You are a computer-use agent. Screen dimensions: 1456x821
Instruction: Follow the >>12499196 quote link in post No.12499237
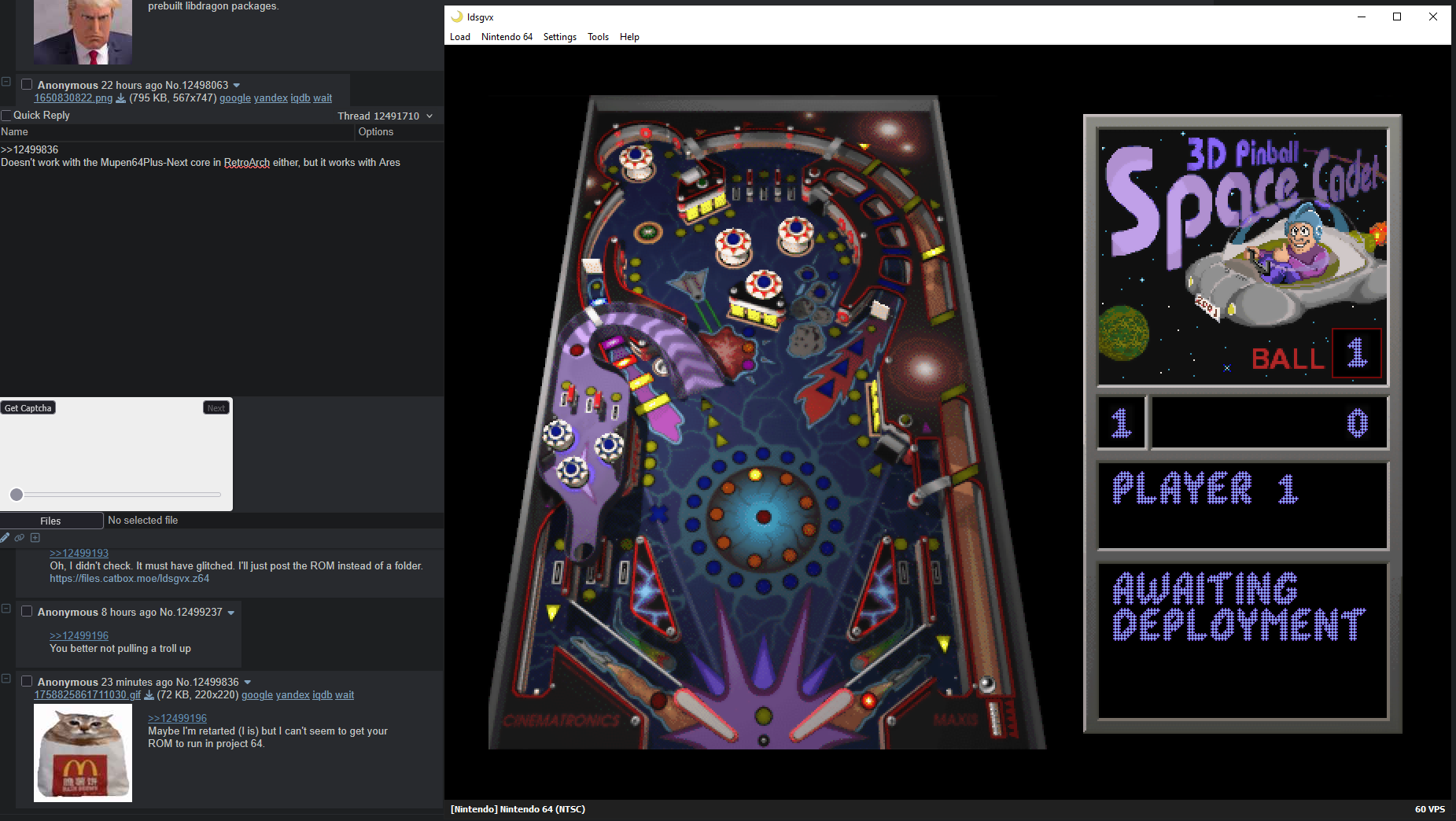(79, 636)
